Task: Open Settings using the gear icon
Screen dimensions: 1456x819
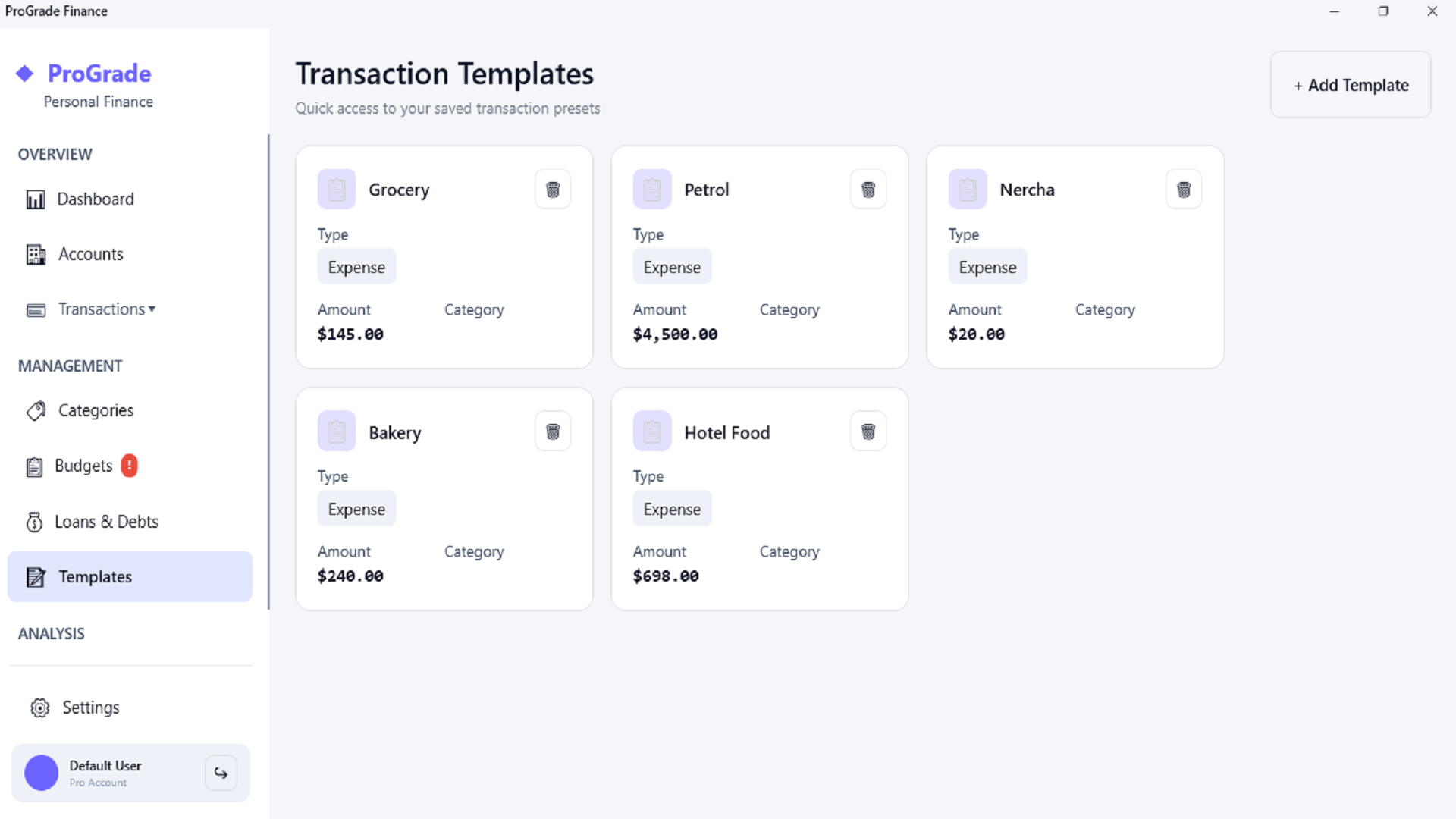Action: point(39,707)
